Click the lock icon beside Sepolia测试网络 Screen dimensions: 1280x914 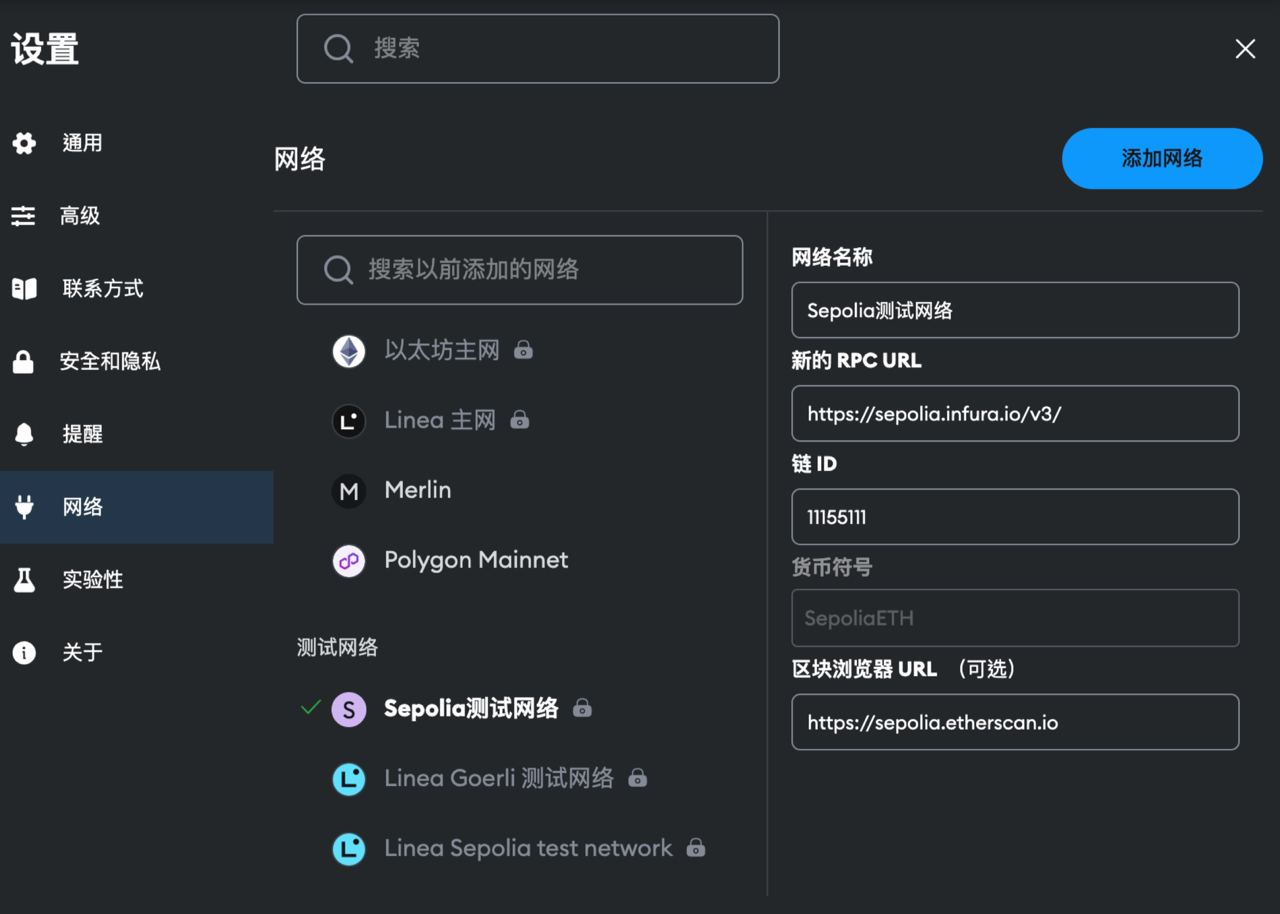(582, 708)
